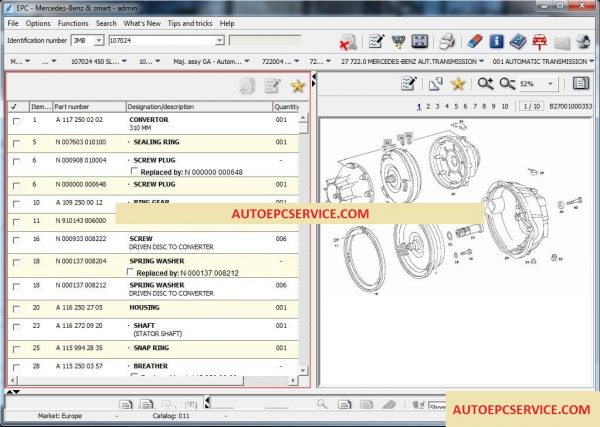This screenshot has height=427, width=600.
Task: Open the blue information icon
Action: click(x=496, y=41)
